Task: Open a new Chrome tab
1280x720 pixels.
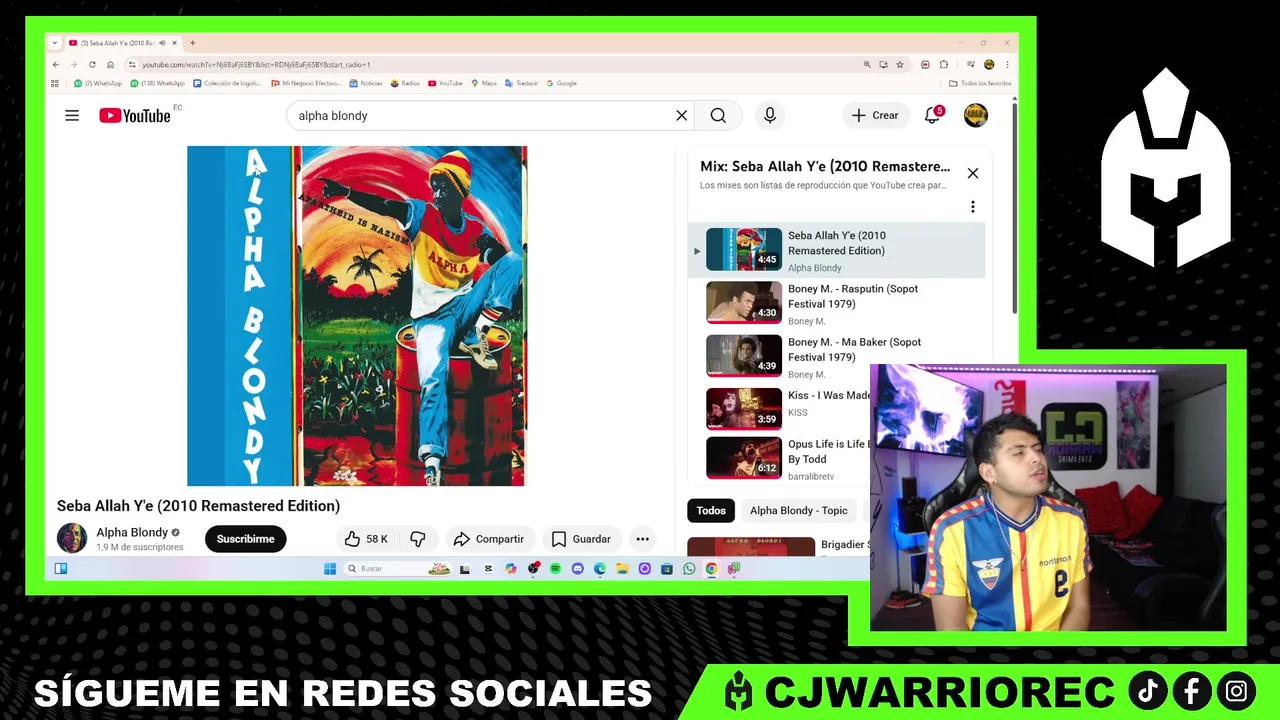Action: pyautogui.click(x=192, y=43)
